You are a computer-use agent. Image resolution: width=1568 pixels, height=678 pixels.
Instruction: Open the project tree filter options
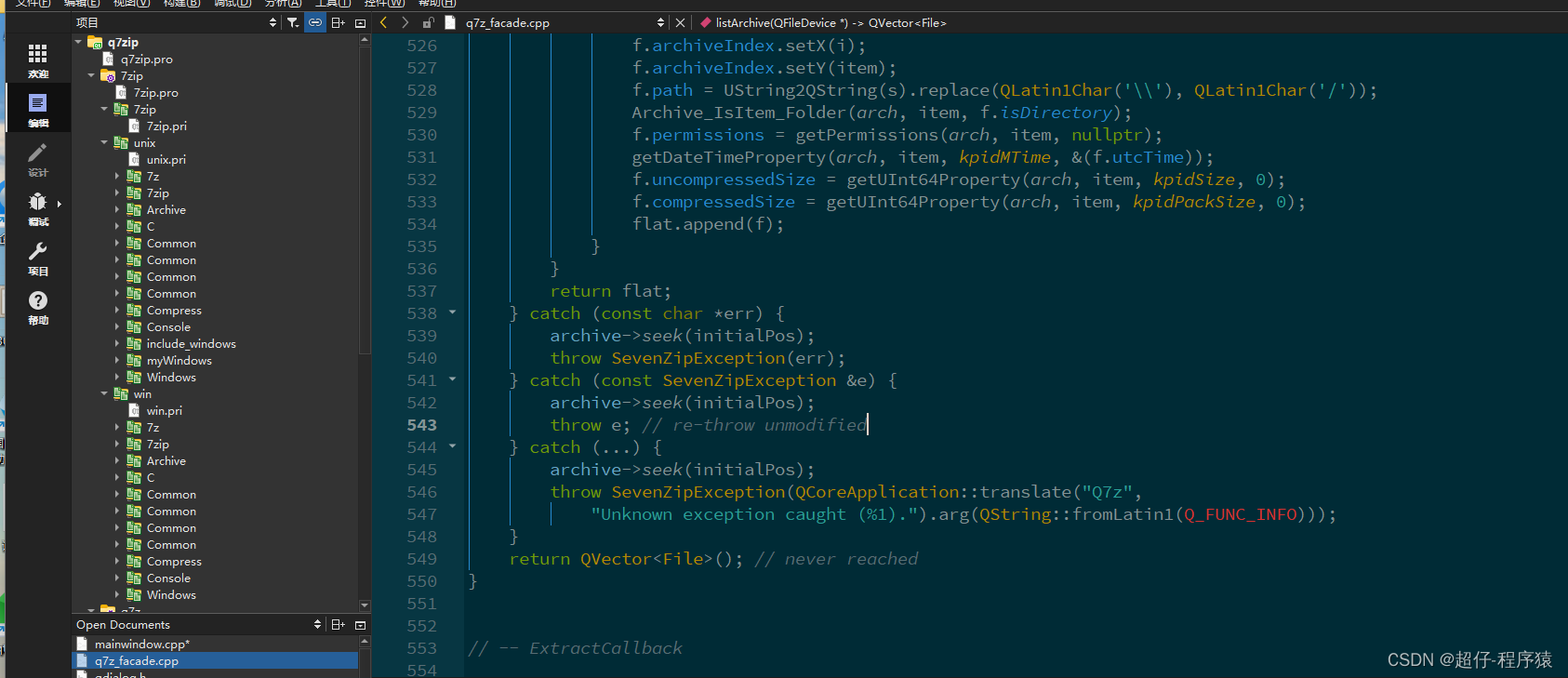tap(293, 22)
